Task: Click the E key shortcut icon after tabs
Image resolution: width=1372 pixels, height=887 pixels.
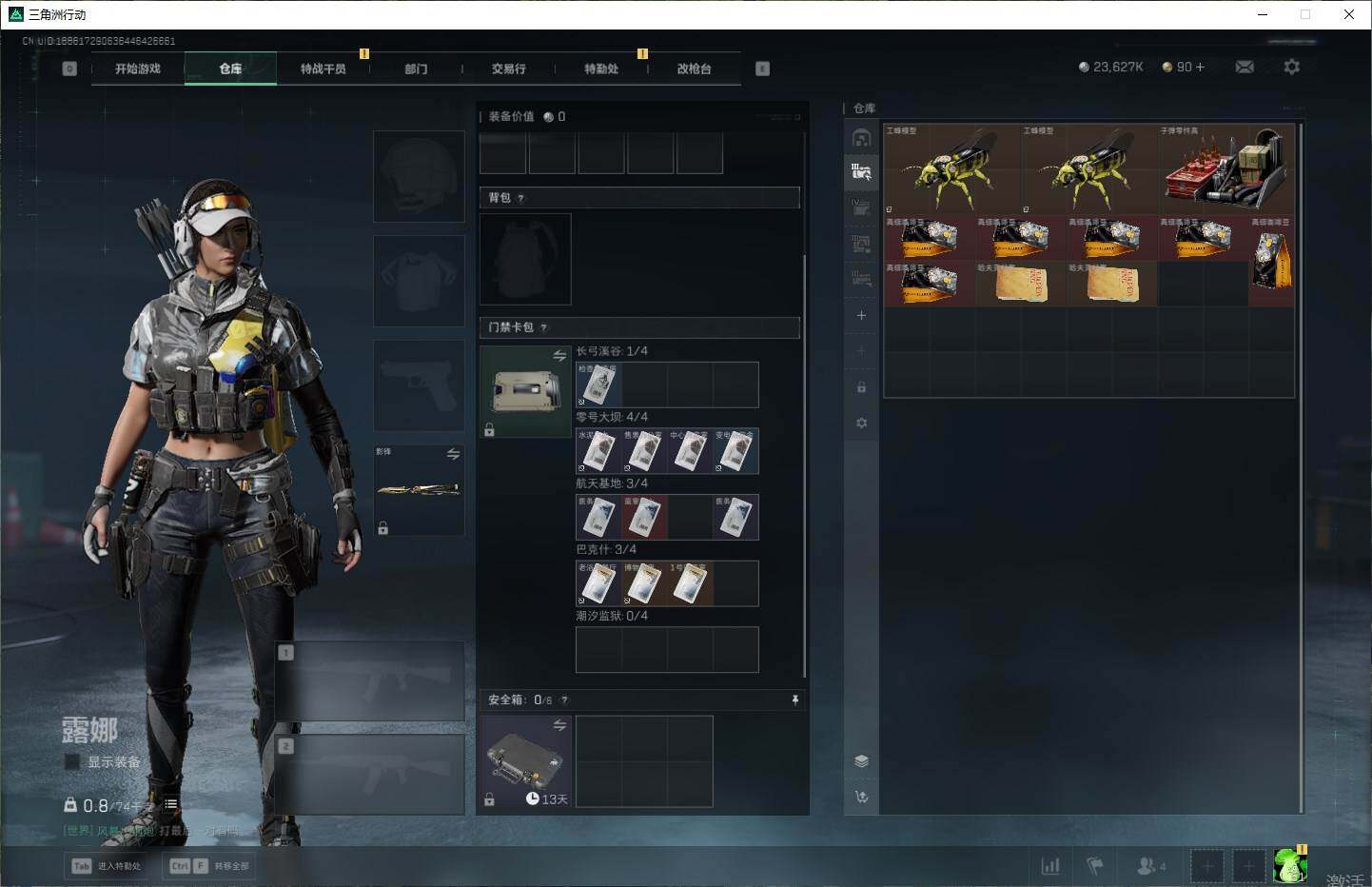Action: click(x=762, y=69)
